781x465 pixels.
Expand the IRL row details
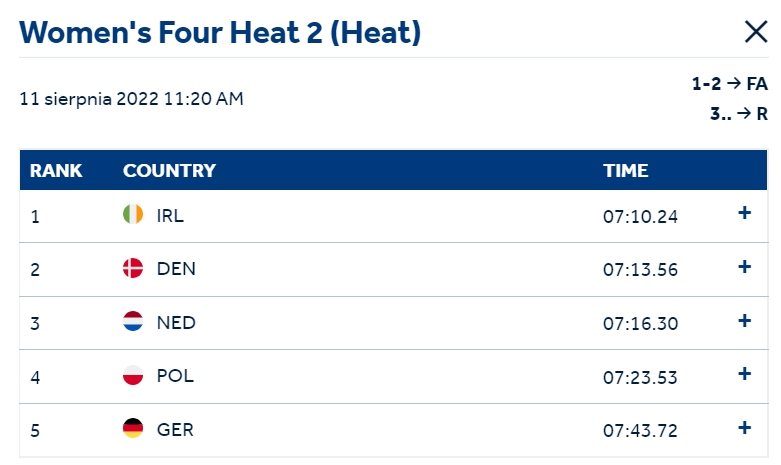(745, 213)
